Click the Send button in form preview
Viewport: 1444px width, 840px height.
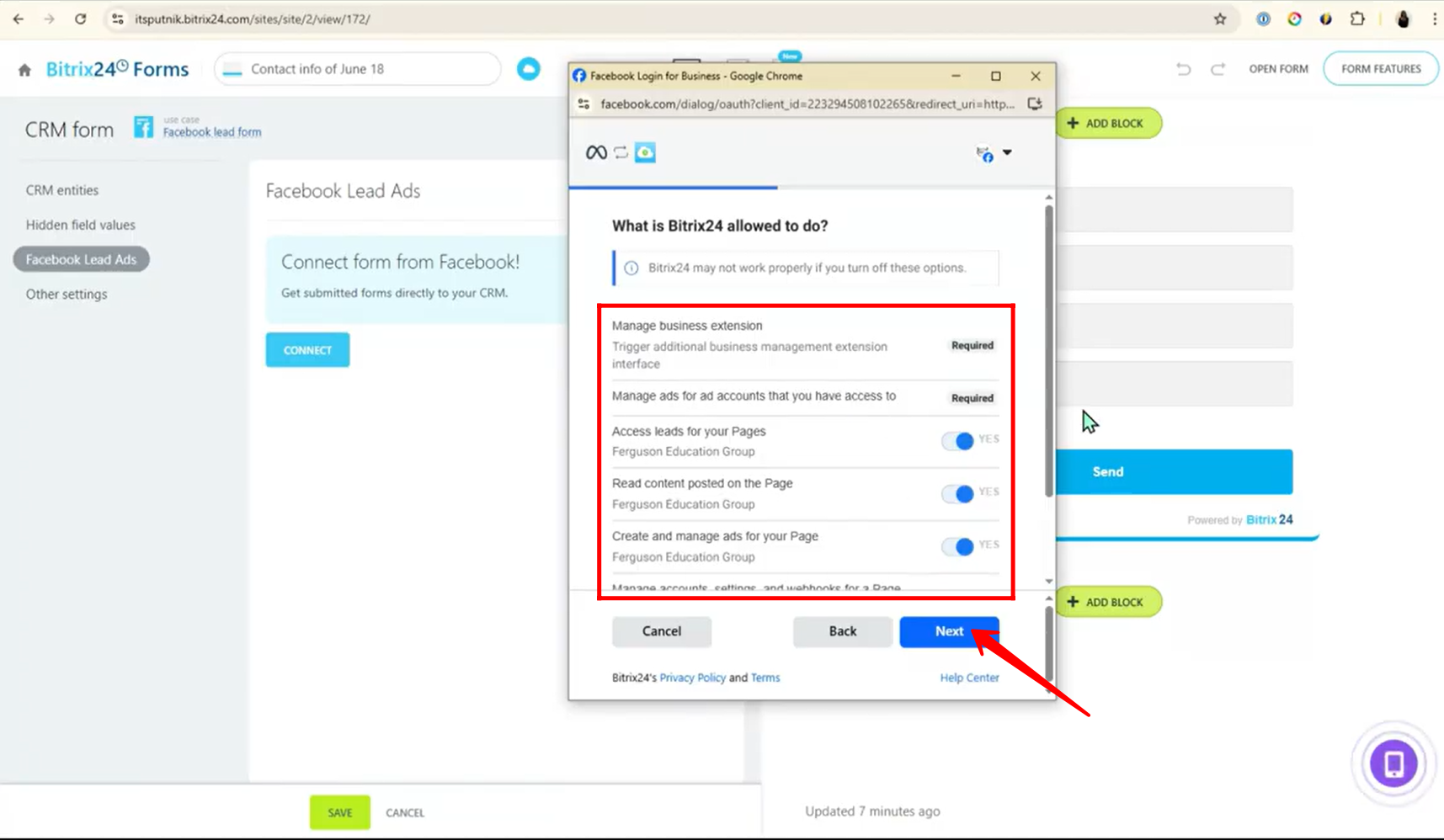point(1175,471)
